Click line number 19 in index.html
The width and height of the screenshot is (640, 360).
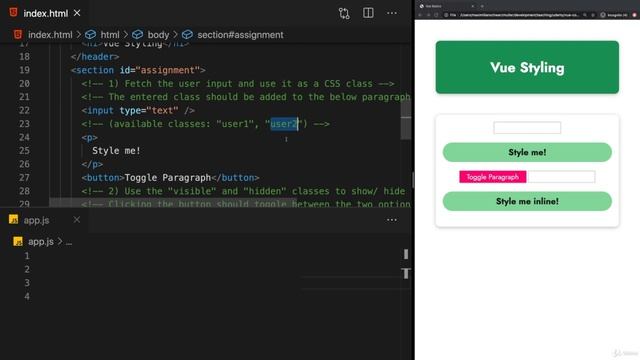click(x=24, y=70)
